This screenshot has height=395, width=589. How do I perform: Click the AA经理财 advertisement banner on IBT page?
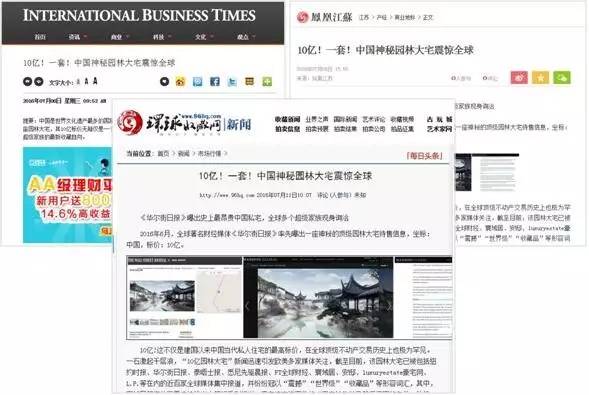click(x=68, y=195)
